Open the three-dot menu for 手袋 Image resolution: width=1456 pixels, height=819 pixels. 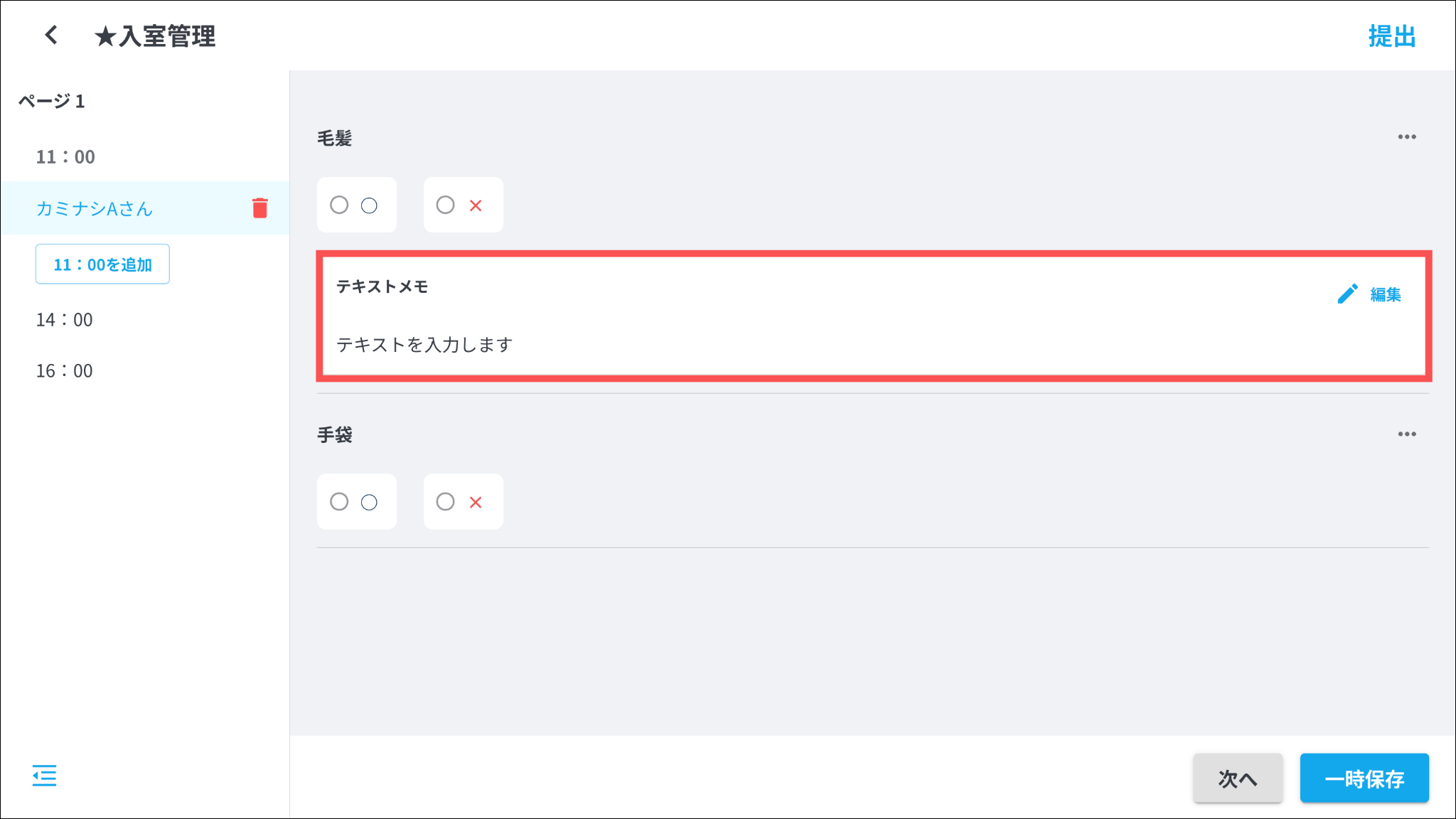(x=1407, y=434)
